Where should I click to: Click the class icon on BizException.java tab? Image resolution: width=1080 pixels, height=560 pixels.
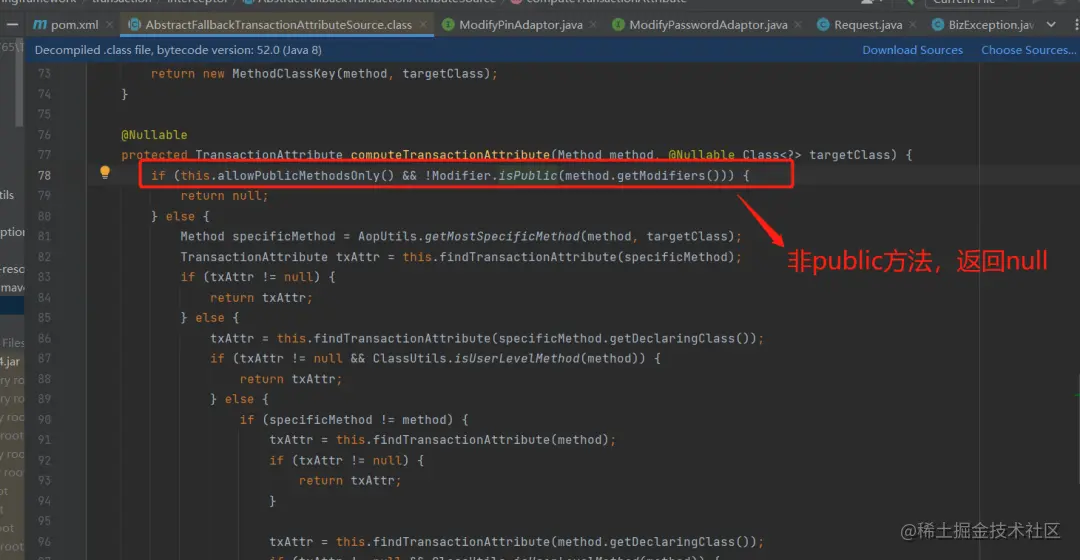[937, 25]
